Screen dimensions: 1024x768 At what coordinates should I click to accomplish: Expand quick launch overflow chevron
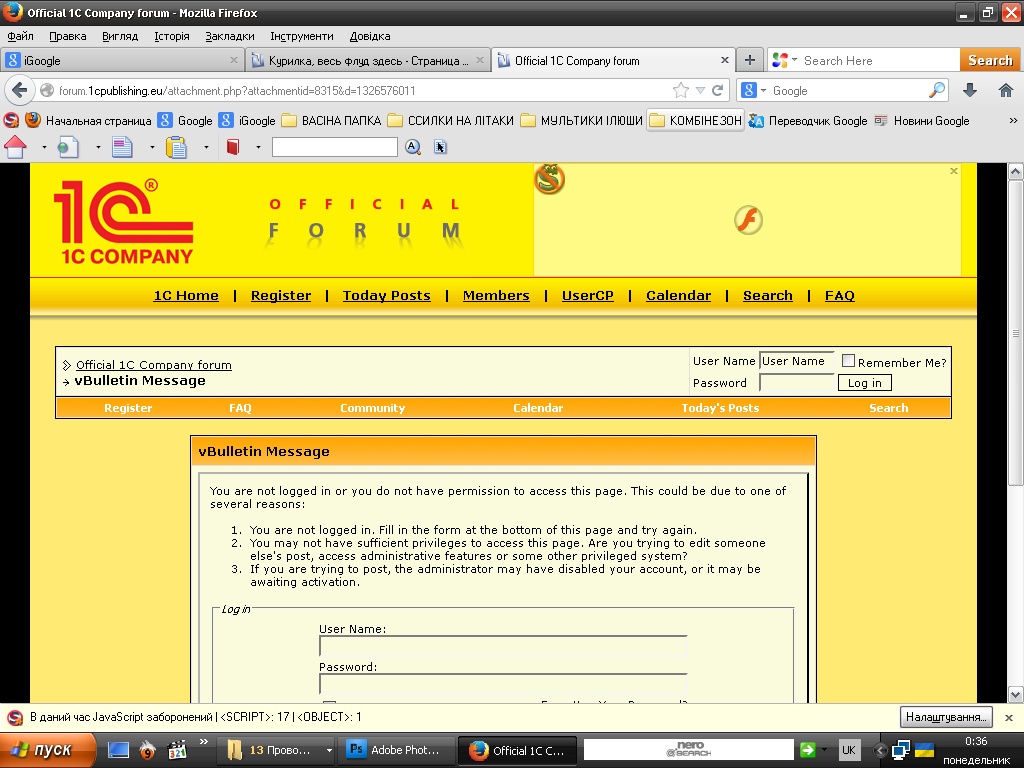click(x=203, y=741)
